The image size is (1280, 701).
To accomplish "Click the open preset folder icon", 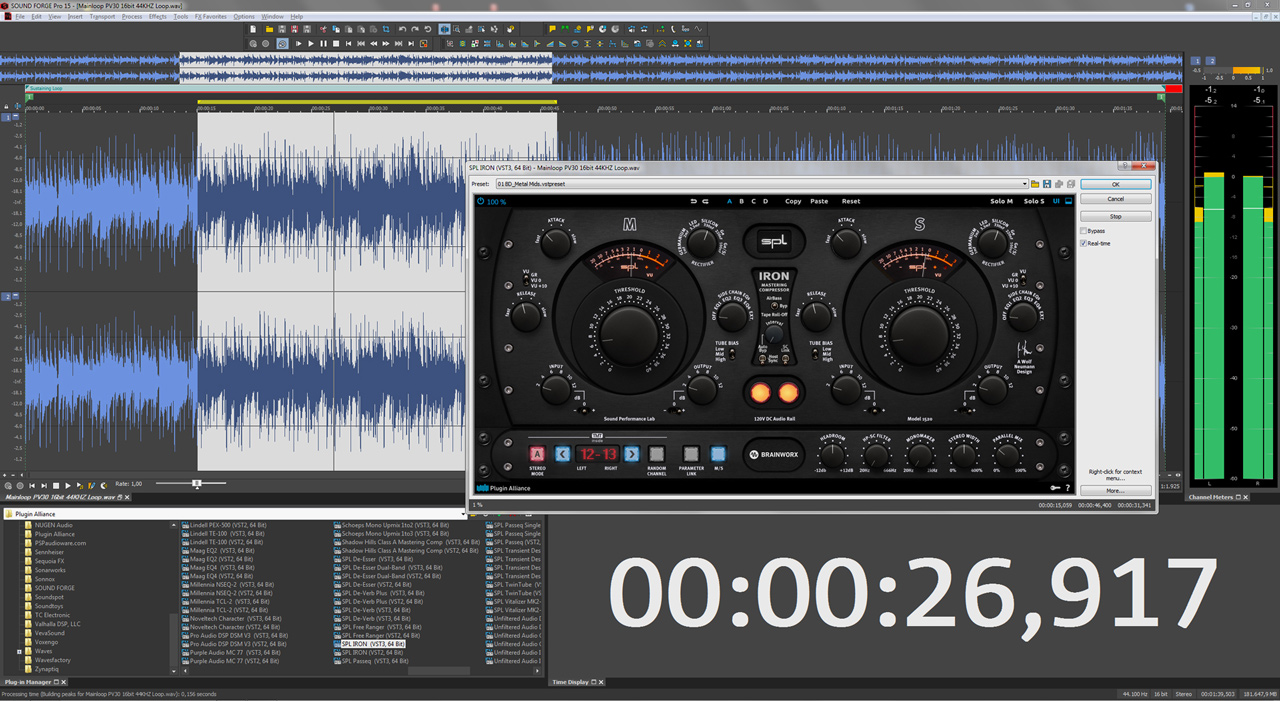I will (x=1035, y=184).
